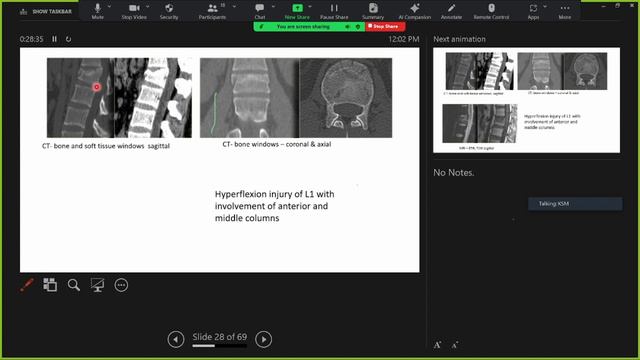Open more slide show options
Viewport: 640px width, 360px height.
pos(121,285)
